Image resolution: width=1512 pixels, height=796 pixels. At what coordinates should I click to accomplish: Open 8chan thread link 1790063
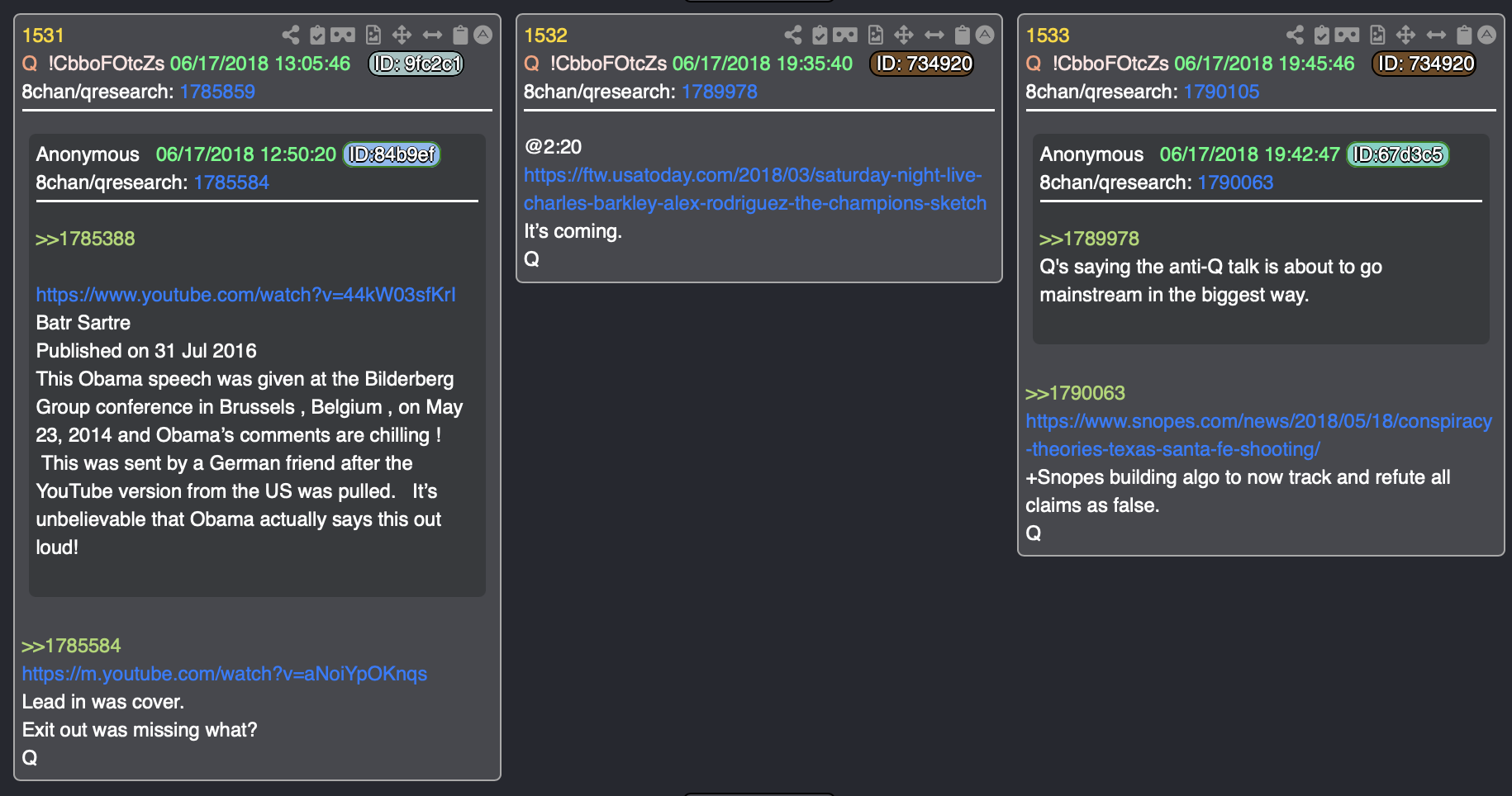[x=1235, y=182]
